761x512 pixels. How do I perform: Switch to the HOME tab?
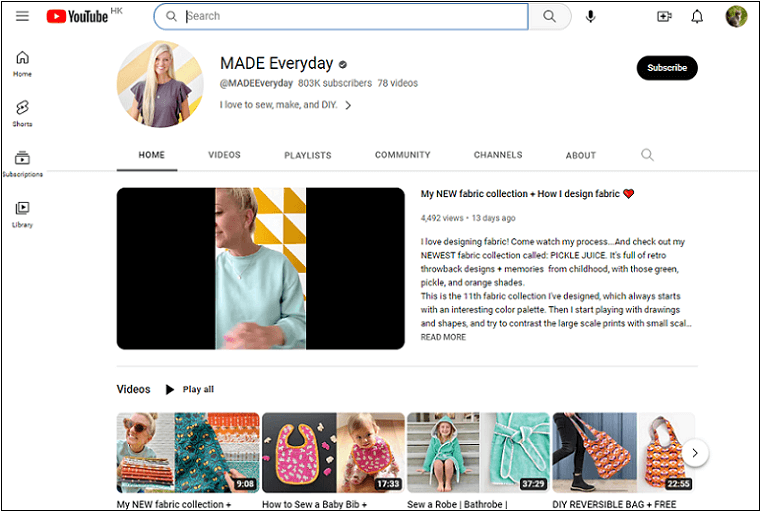[151, 155]
